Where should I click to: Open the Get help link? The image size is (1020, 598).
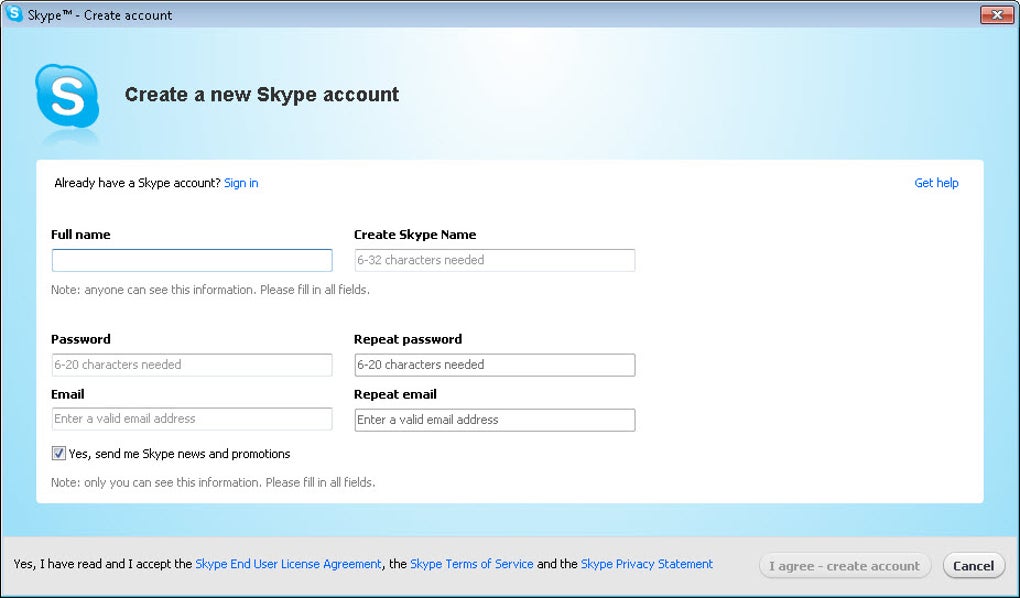[936, 183]
